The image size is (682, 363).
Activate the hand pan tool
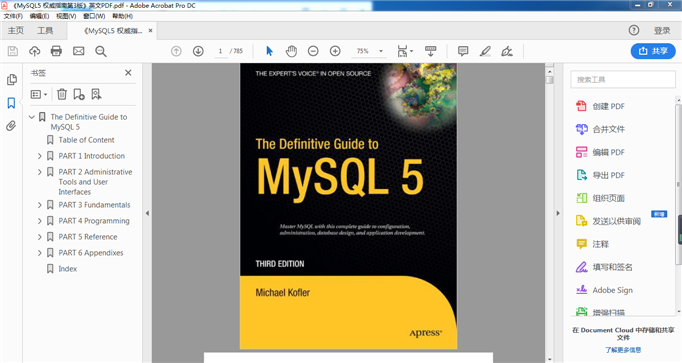(291, 51)
